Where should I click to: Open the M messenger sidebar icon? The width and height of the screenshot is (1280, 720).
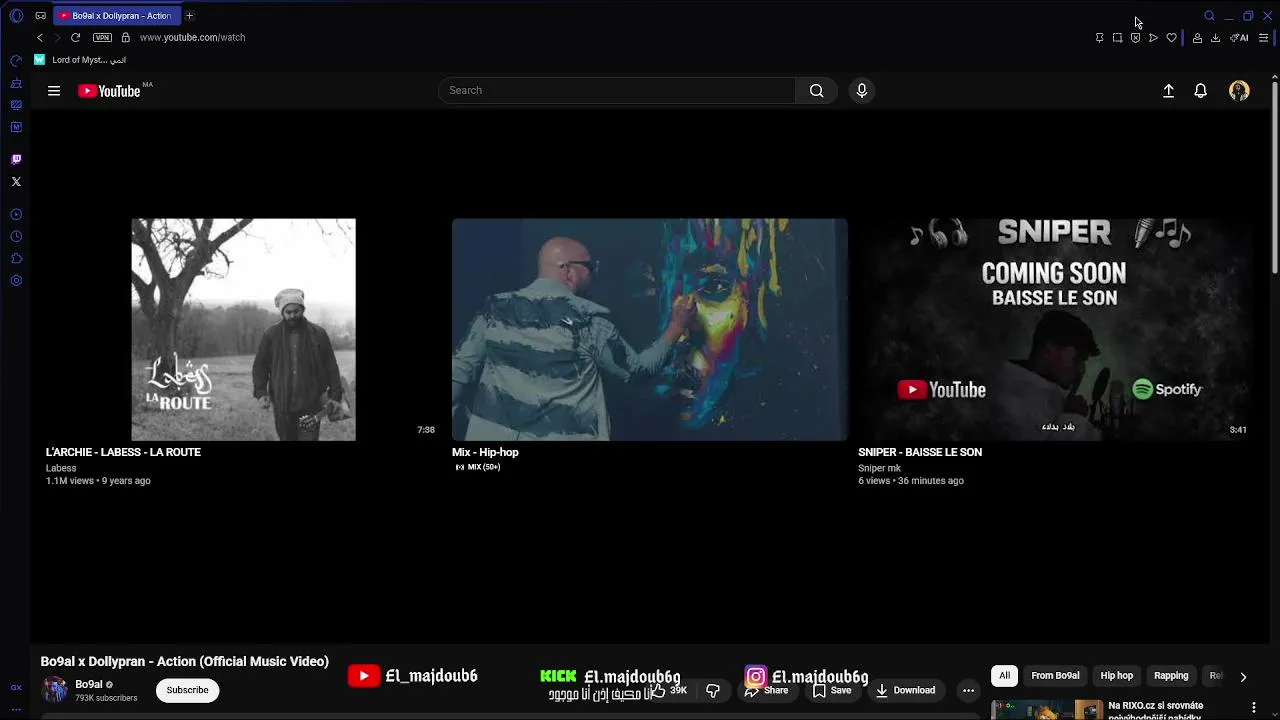(16, 127)
